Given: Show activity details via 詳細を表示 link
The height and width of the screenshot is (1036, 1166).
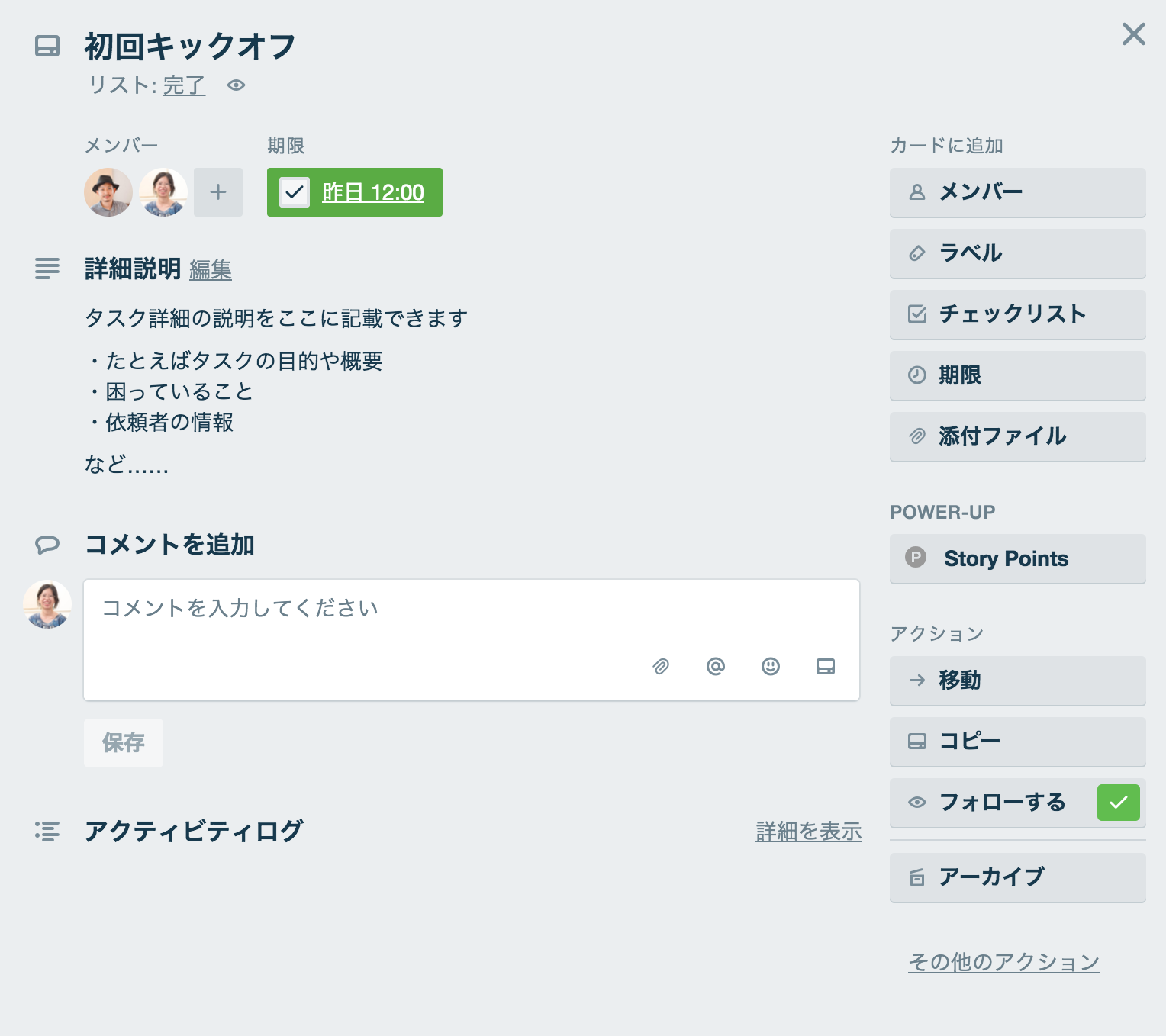Looking at the screenshot, I should (809, 832).
